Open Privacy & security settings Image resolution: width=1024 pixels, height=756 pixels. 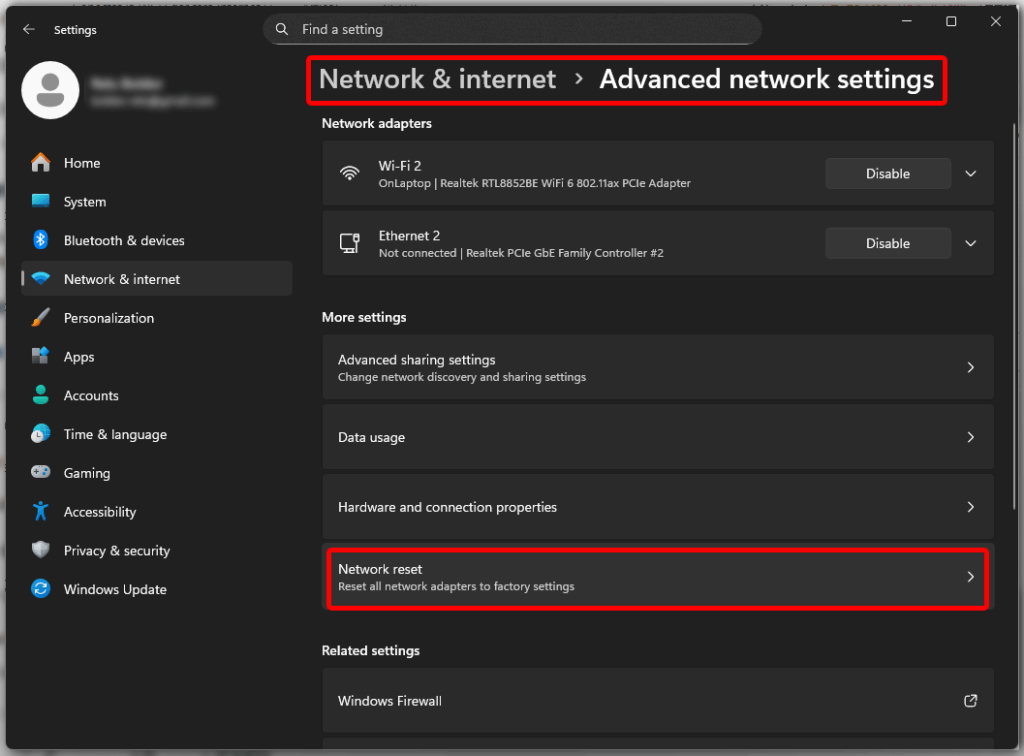tap(157, 550)
